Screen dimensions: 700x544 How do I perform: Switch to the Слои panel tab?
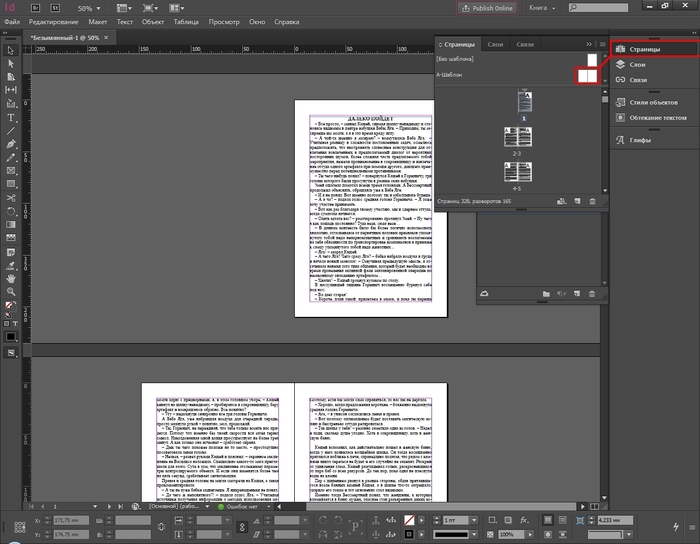coord(494,45)
